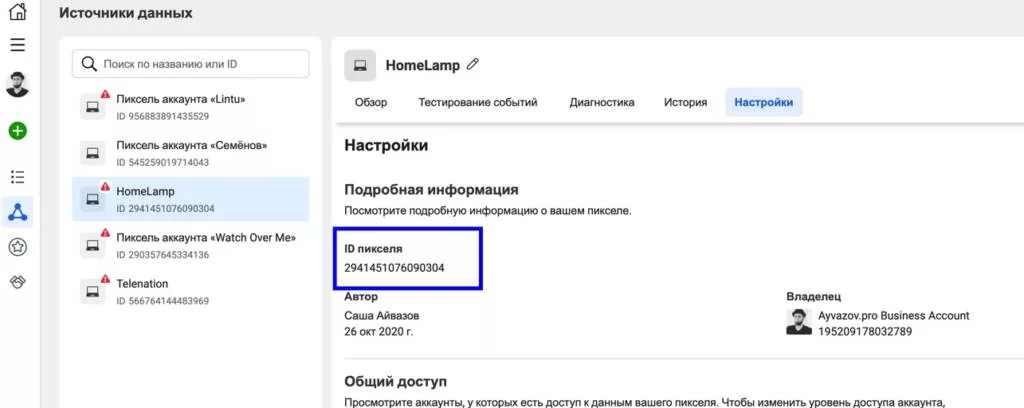Click the search magnifier icon
This screenshot has width=1024, height=408.
pos(88,64)
